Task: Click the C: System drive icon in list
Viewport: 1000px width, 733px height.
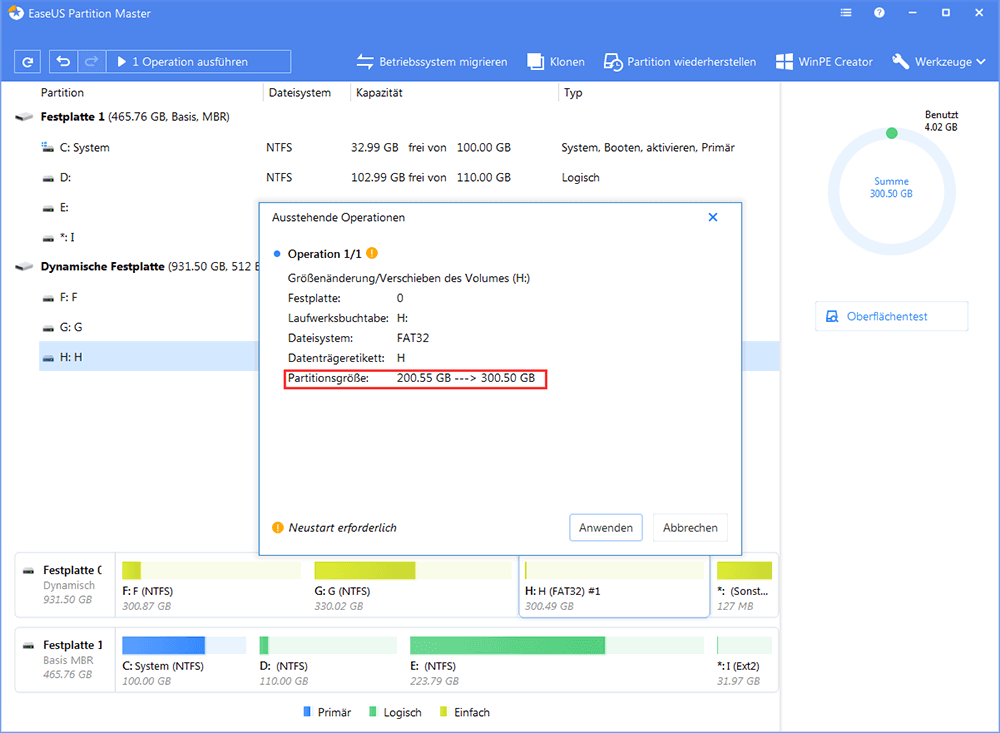Action: pyautogui.click(x=48, y=147)
